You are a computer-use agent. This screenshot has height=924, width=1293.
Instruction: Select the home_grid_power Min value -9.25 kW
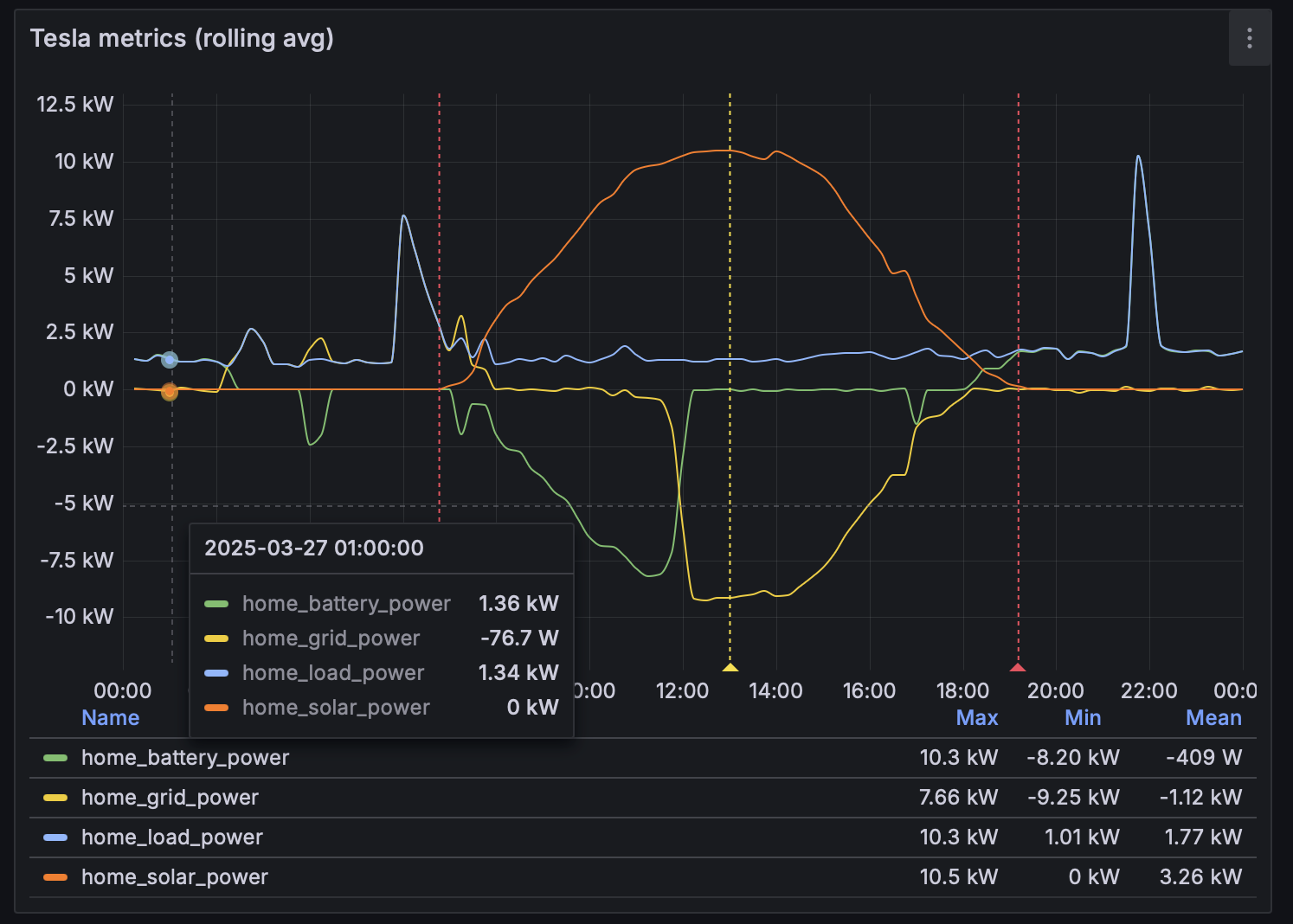click(1073, 798)
